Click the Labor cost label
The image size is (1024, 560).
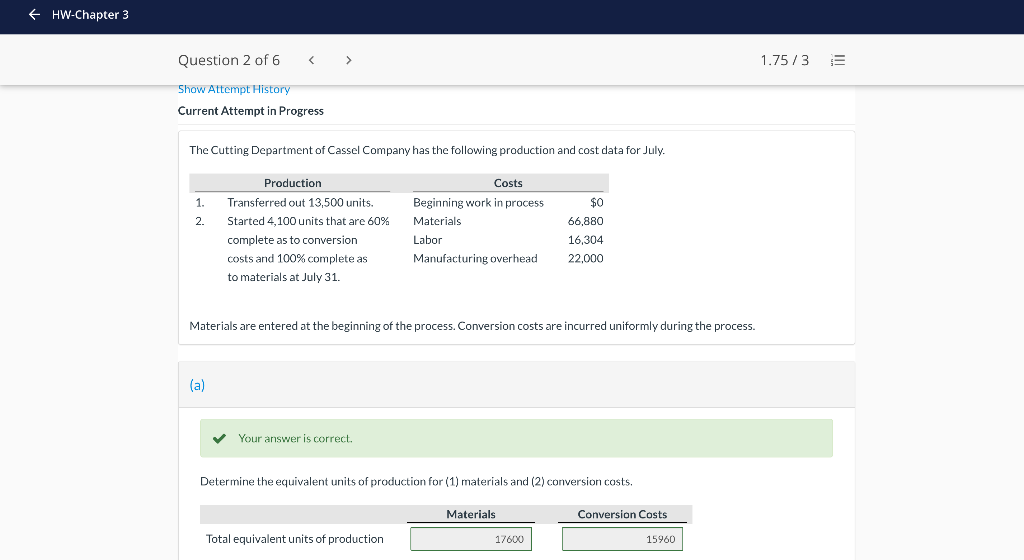[x=428, y=240]
